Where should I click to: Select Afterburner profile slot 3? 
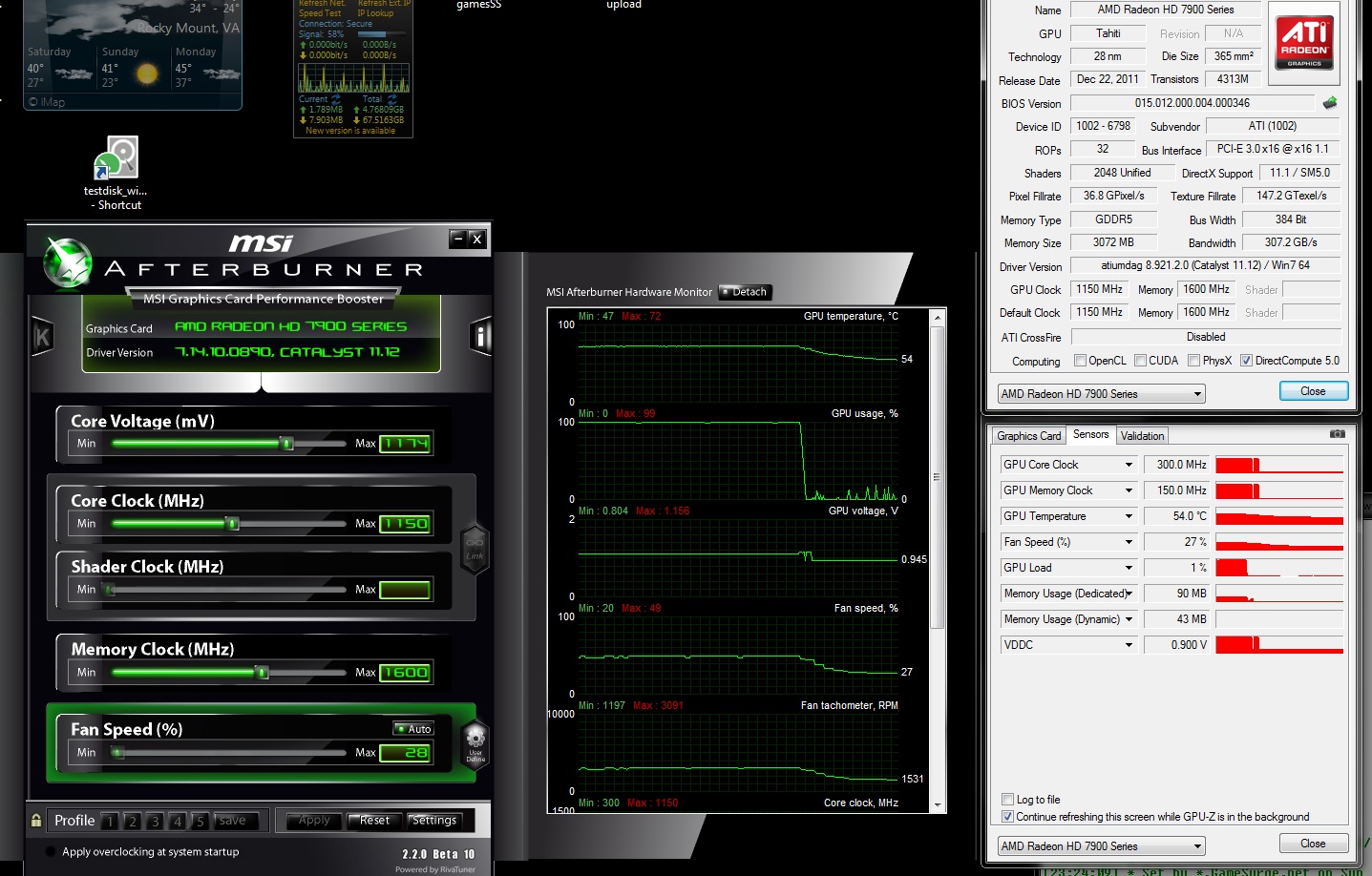[155, 822]
